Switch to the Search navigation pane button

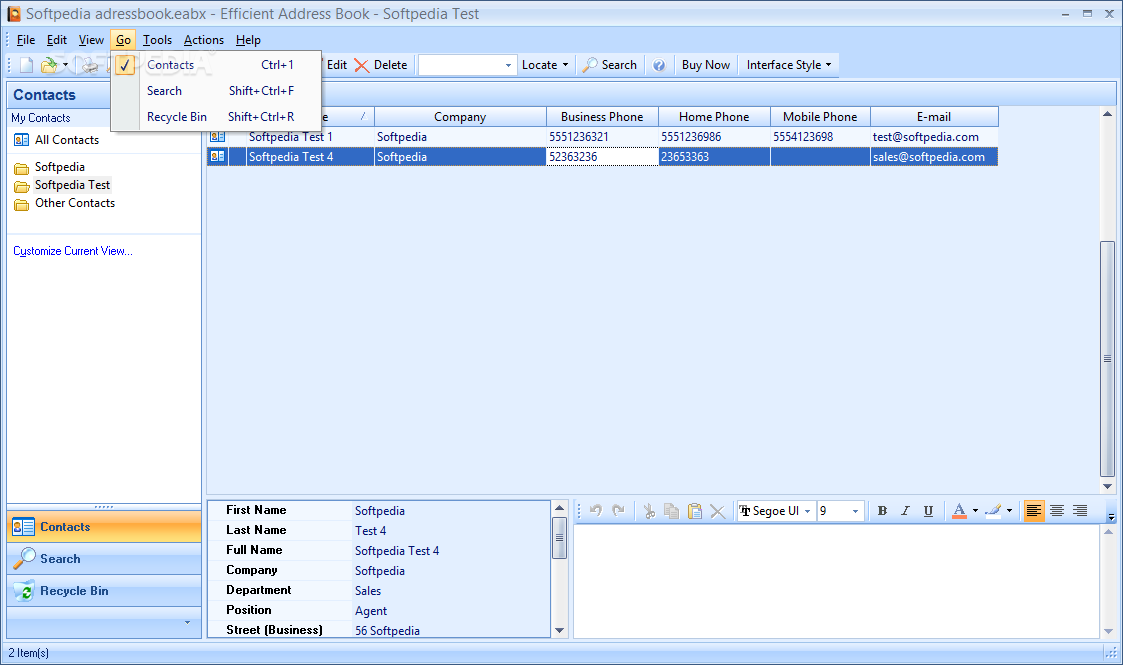104,559
